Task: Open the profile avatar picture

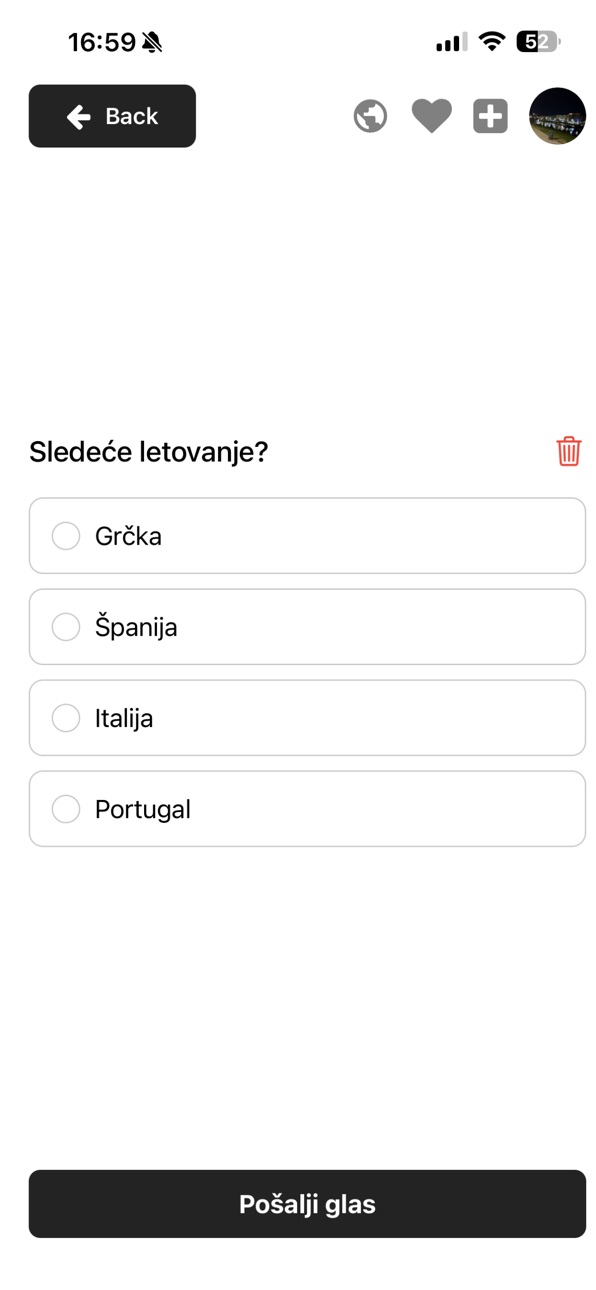Action: 557,116
